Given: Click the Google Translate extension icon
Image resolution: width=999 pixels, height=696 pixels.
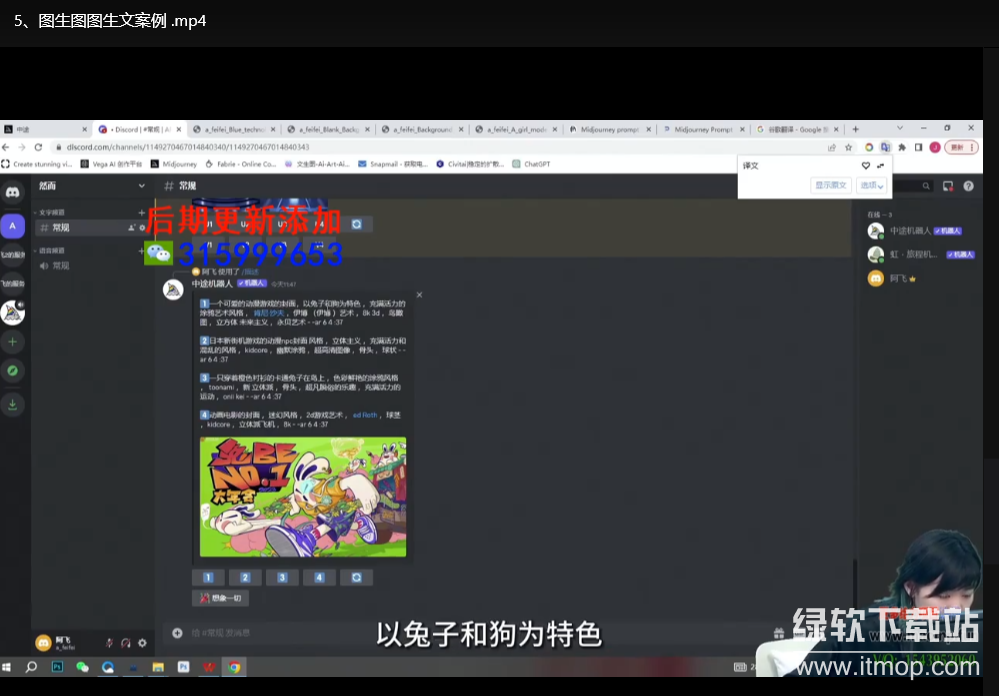Looking at the screenshot, I should tap(886, 147).
